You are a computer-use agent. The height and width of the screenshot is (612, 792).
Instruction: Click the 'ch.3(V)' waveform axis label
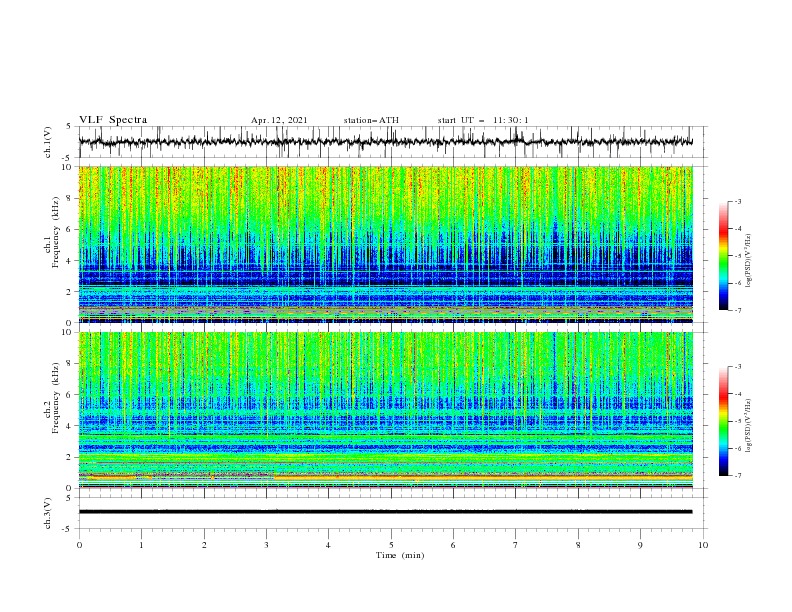(48, 513)
